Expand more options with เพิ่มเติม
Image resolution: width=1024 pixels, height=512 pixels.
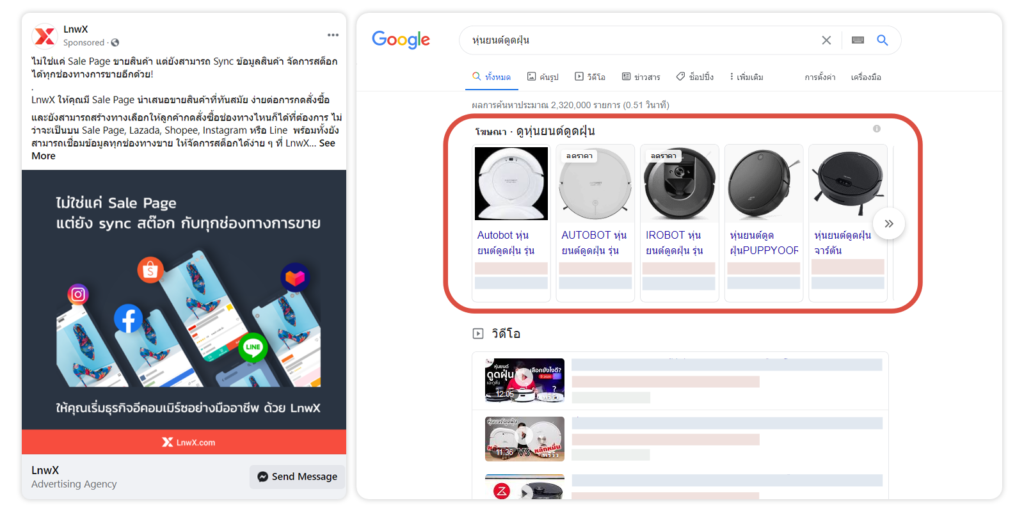pos(745,77)
